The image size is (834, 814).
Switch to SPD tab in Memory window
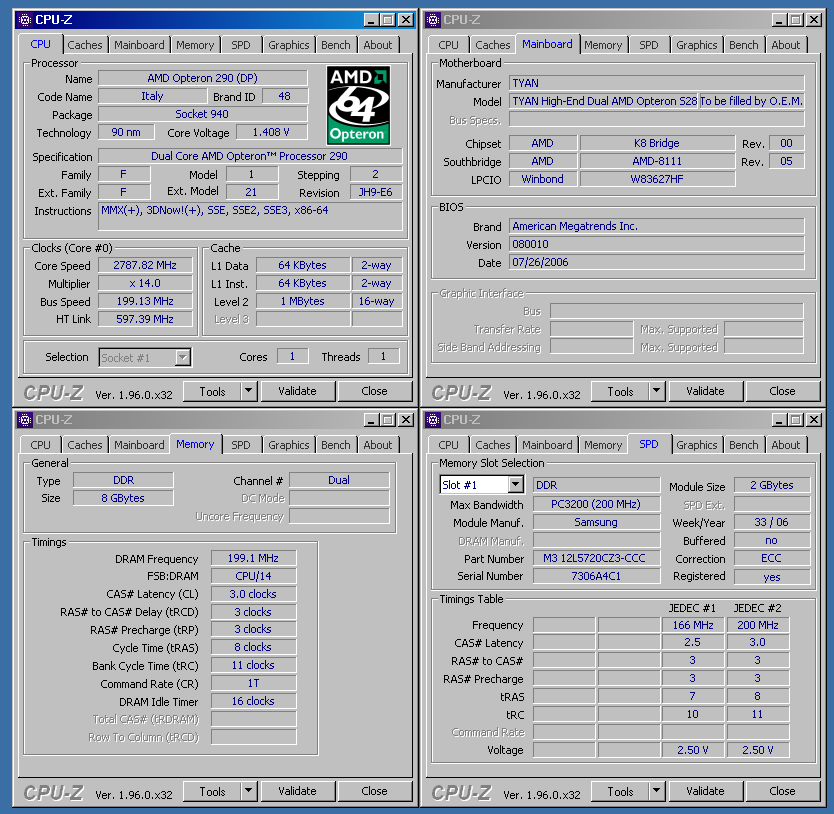pyautogui.click(x=240, y=445)
